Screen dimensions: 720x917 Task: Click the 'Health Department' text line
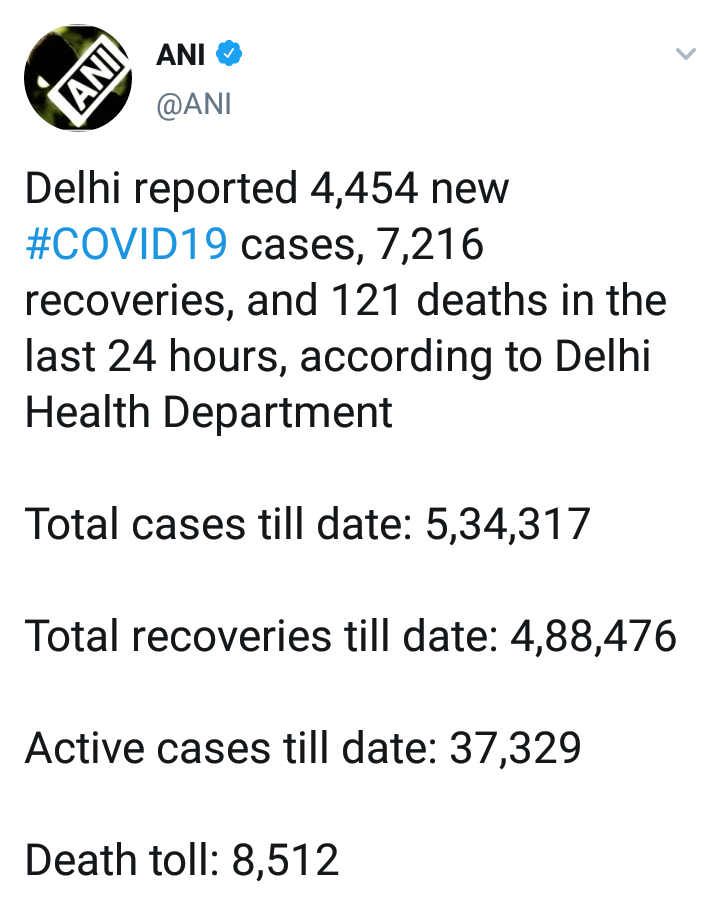coord(208,413)
